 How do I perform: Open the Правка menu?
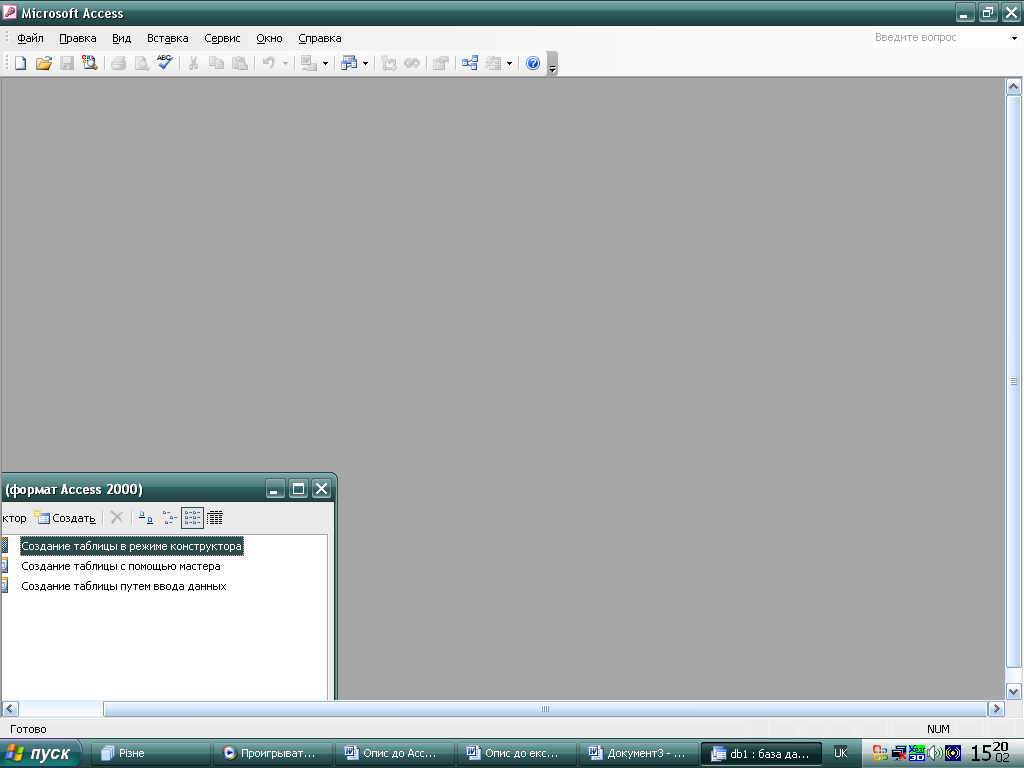point(78,38)
